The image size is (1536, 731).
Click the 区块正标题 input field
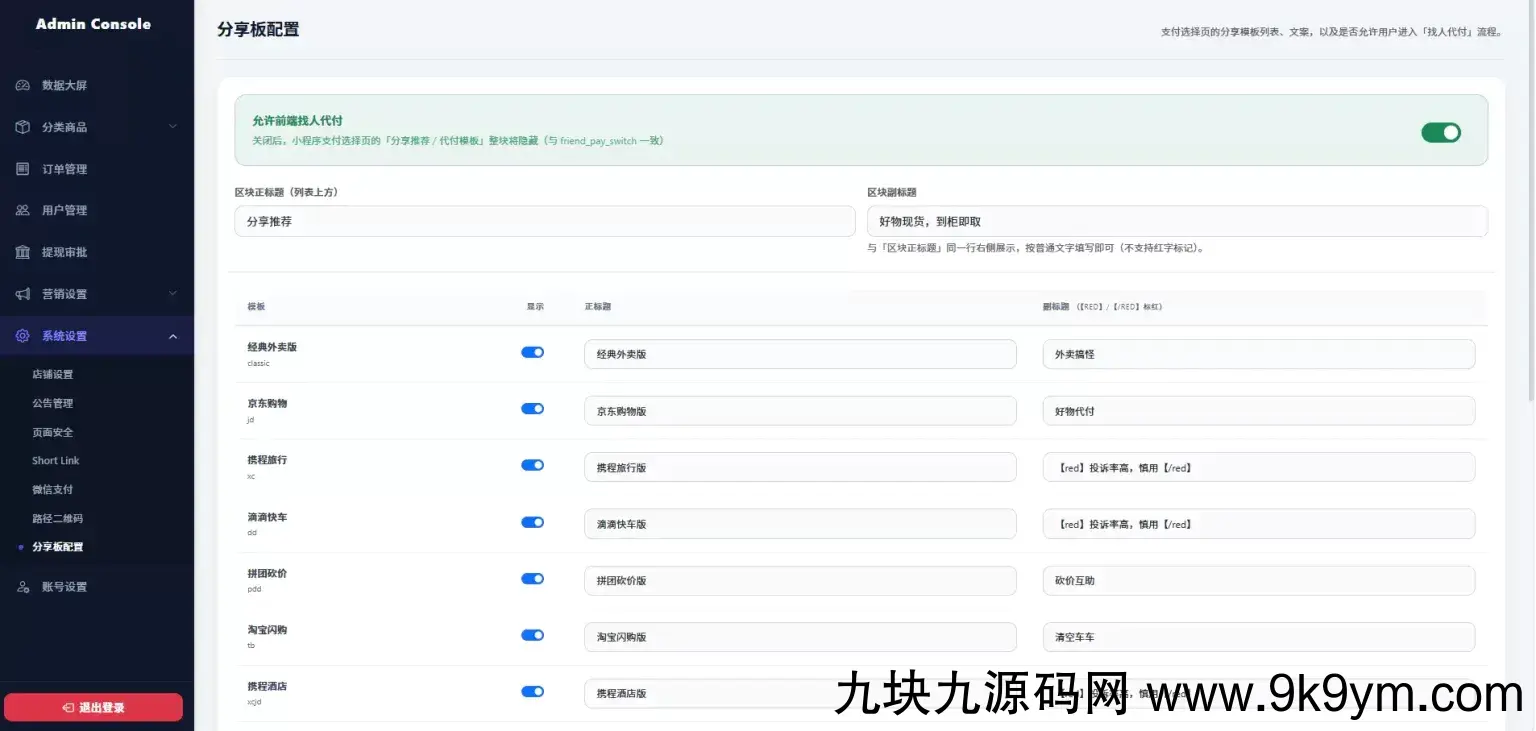[x=545, y=221]
